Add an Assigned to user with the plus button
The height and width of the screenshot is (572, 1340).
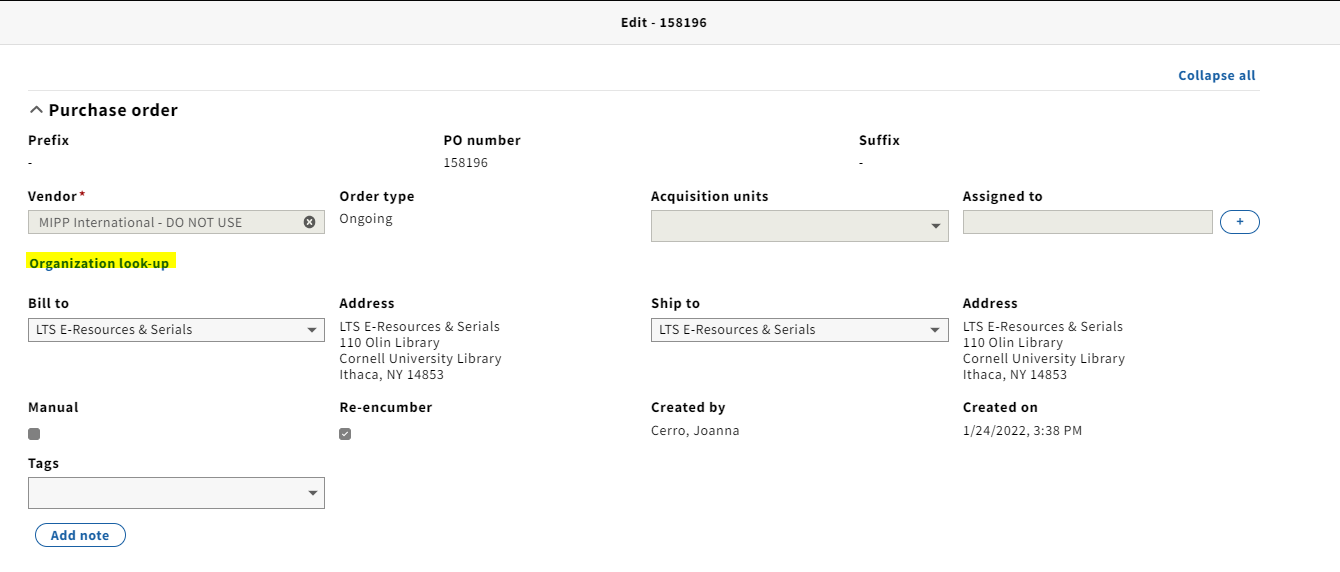(1240, 222)
